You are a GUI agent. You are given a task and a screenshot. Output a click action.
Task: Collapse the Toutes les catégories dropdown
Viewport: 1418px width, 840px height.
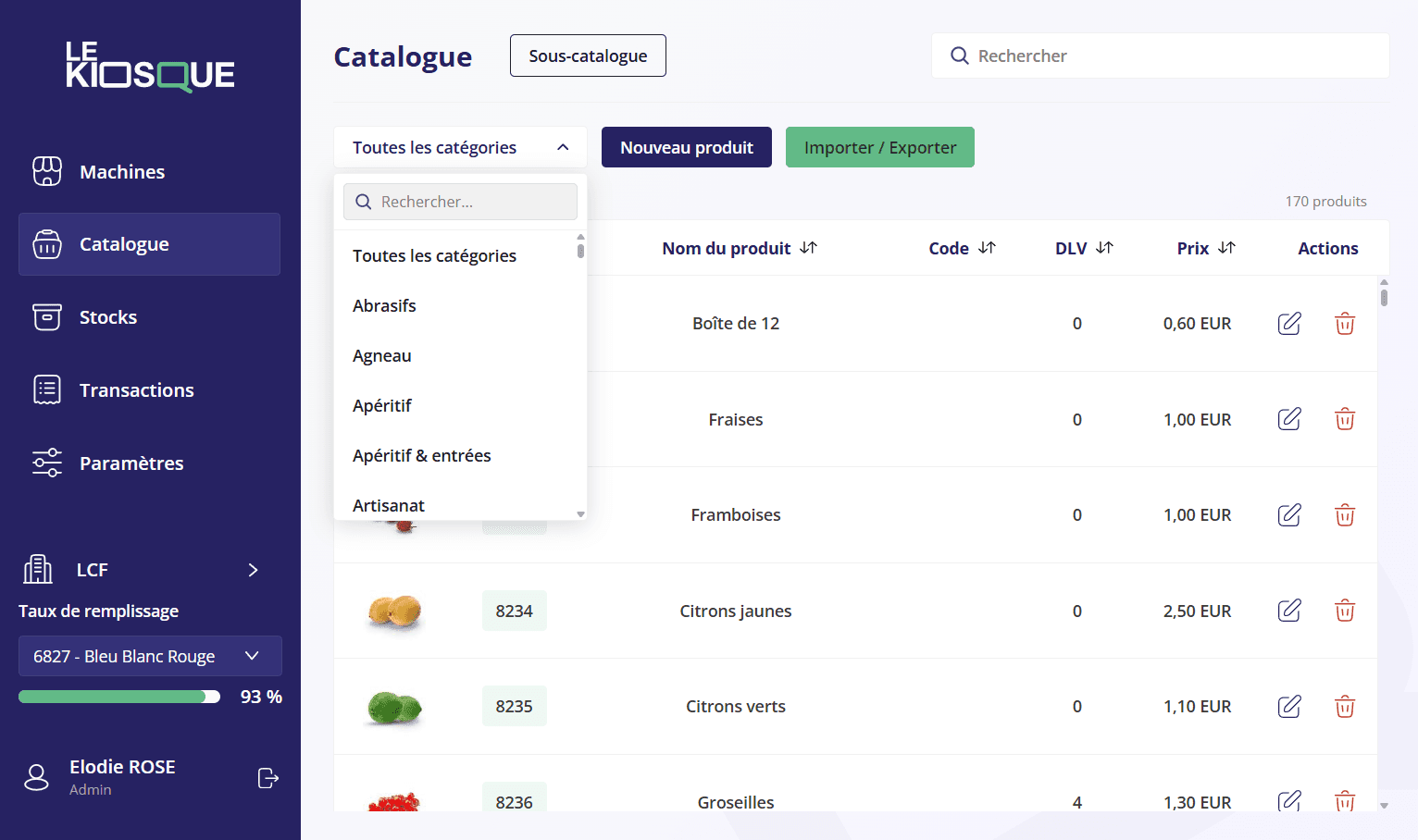click(x=460, y=147)
